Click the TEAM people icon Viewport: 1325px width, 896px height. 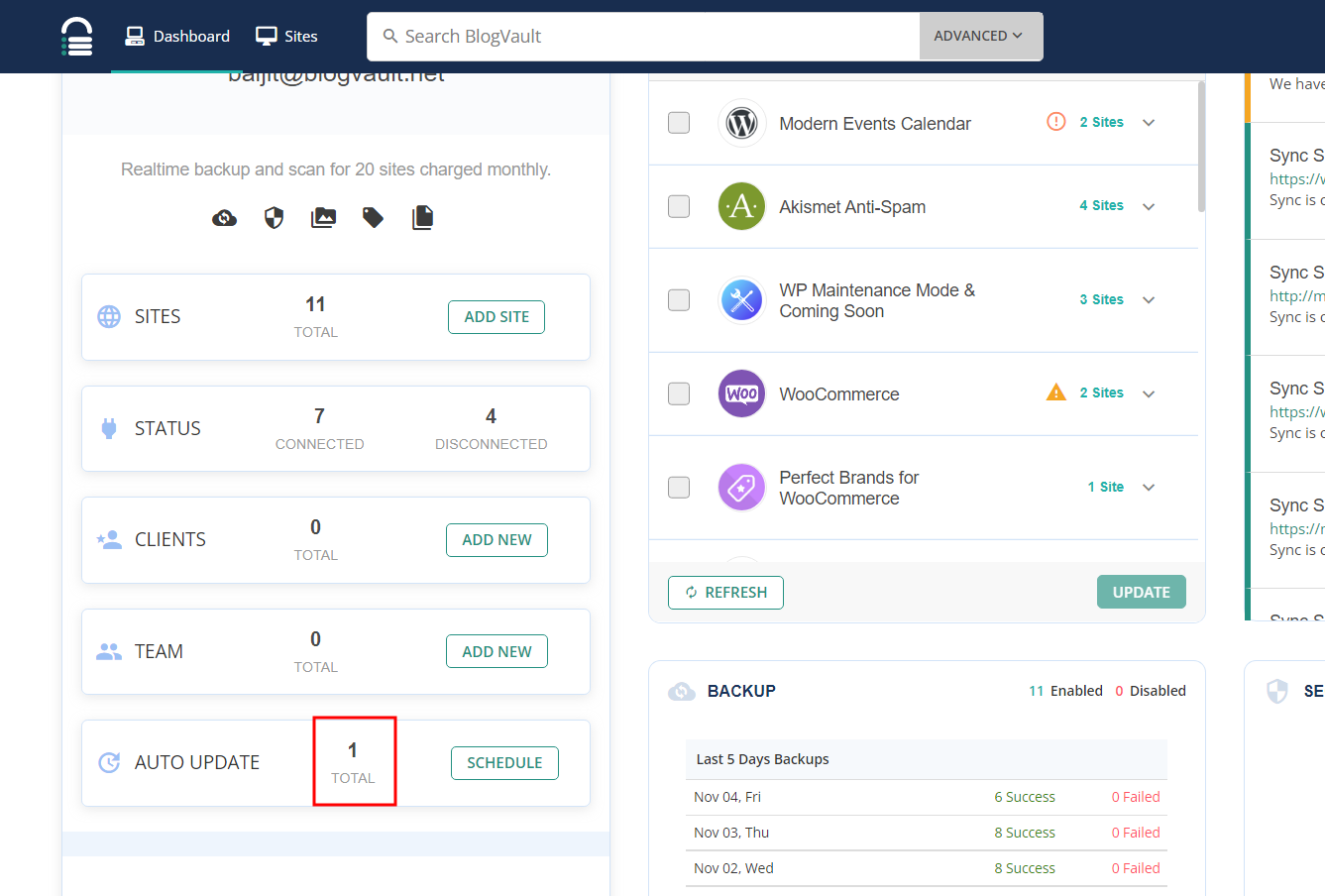coord(109,651)
